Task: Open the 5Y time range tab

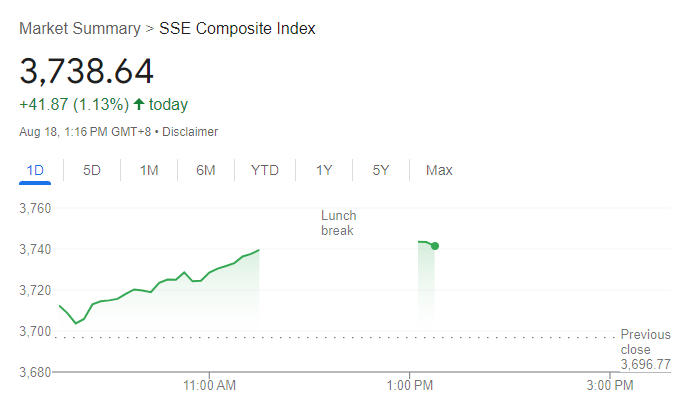Action: pyautogui.click(x=381, y=170)
